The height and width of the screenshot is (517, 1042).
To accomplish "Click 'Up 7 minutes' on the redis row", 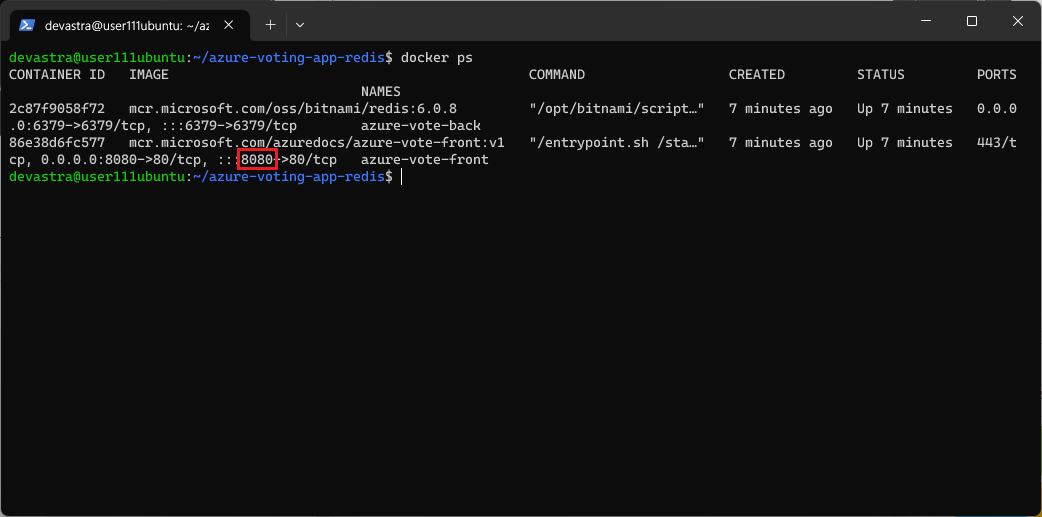I will click(x=904, y=109).
